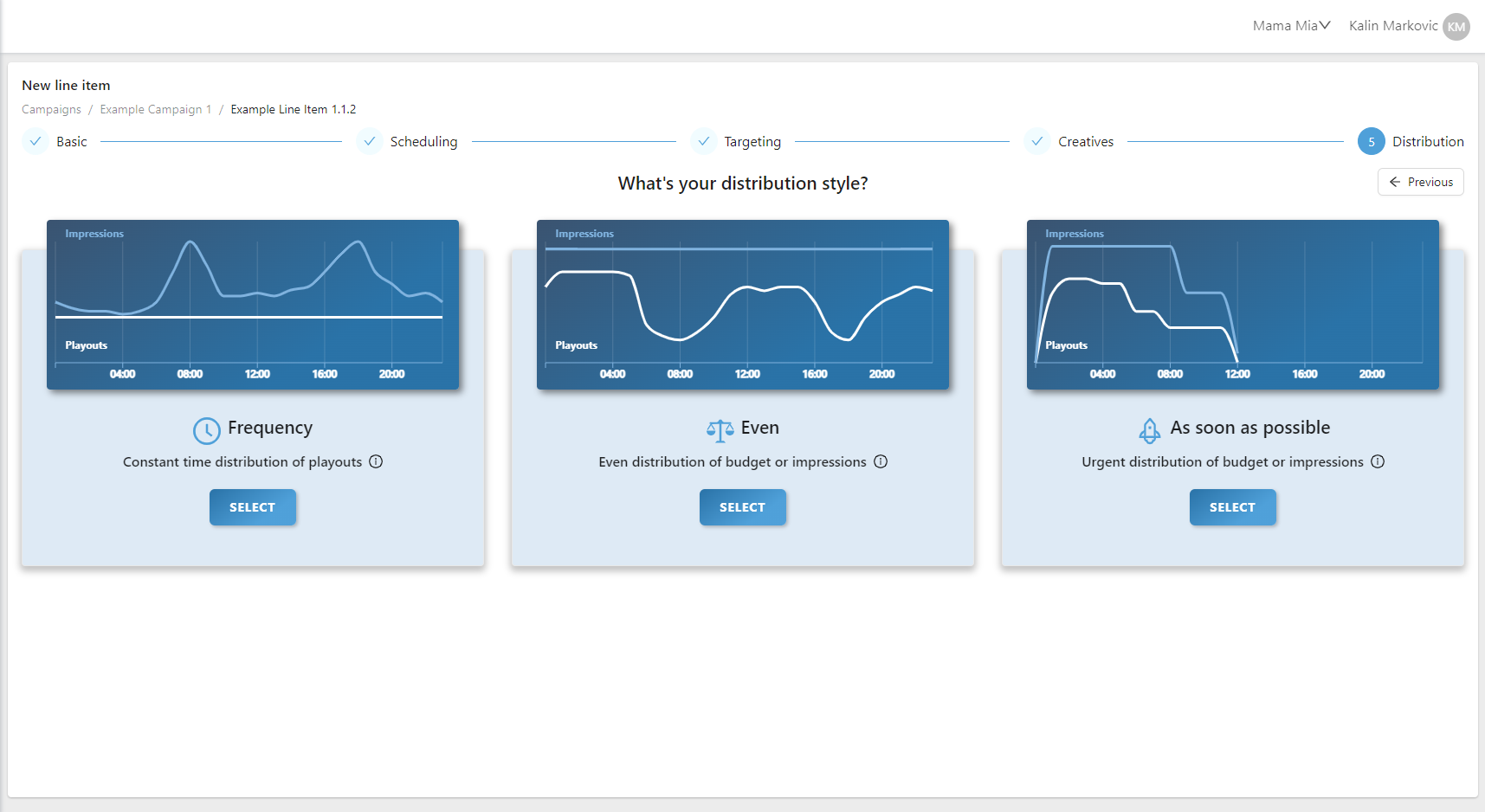Click the balance scale icon beside Even
This screenshot has width=1485, height=812.
tap(720, 430)
